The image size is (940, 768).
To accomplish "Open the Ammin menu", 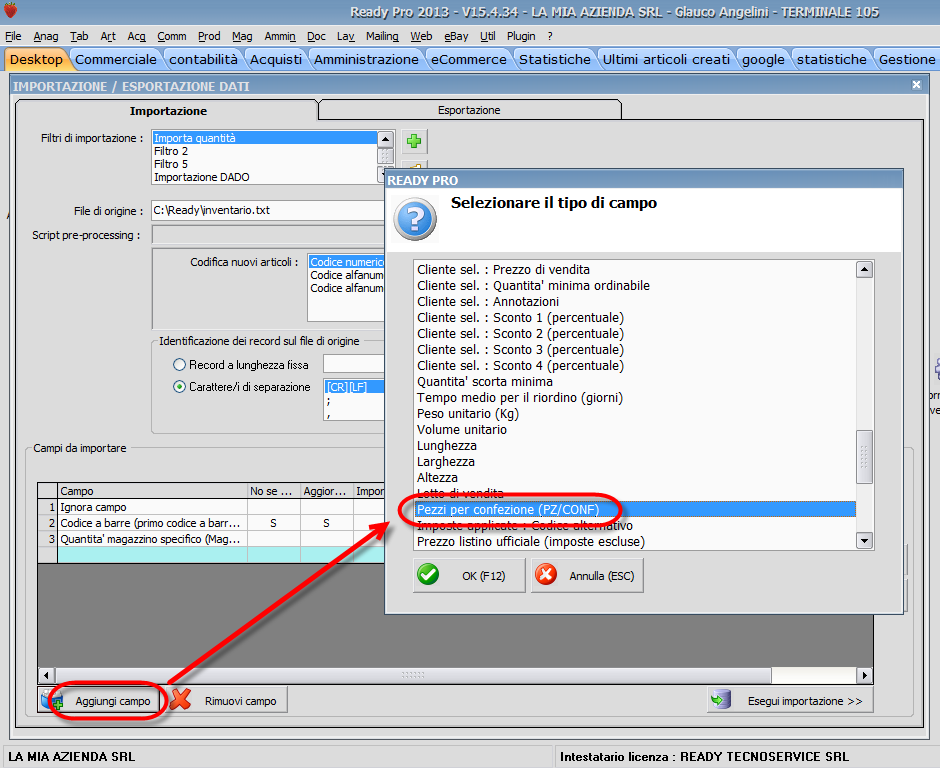I will [280, 36].
